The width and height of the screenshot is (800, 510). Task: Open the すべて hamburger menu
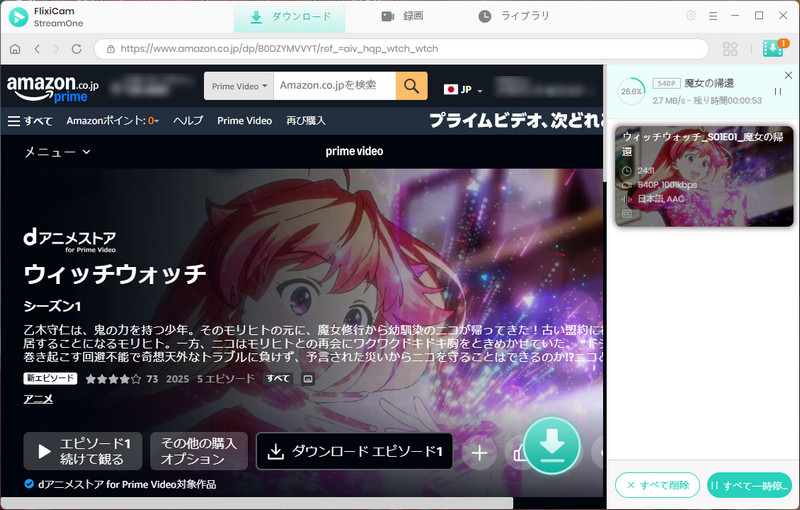point(30,121)
